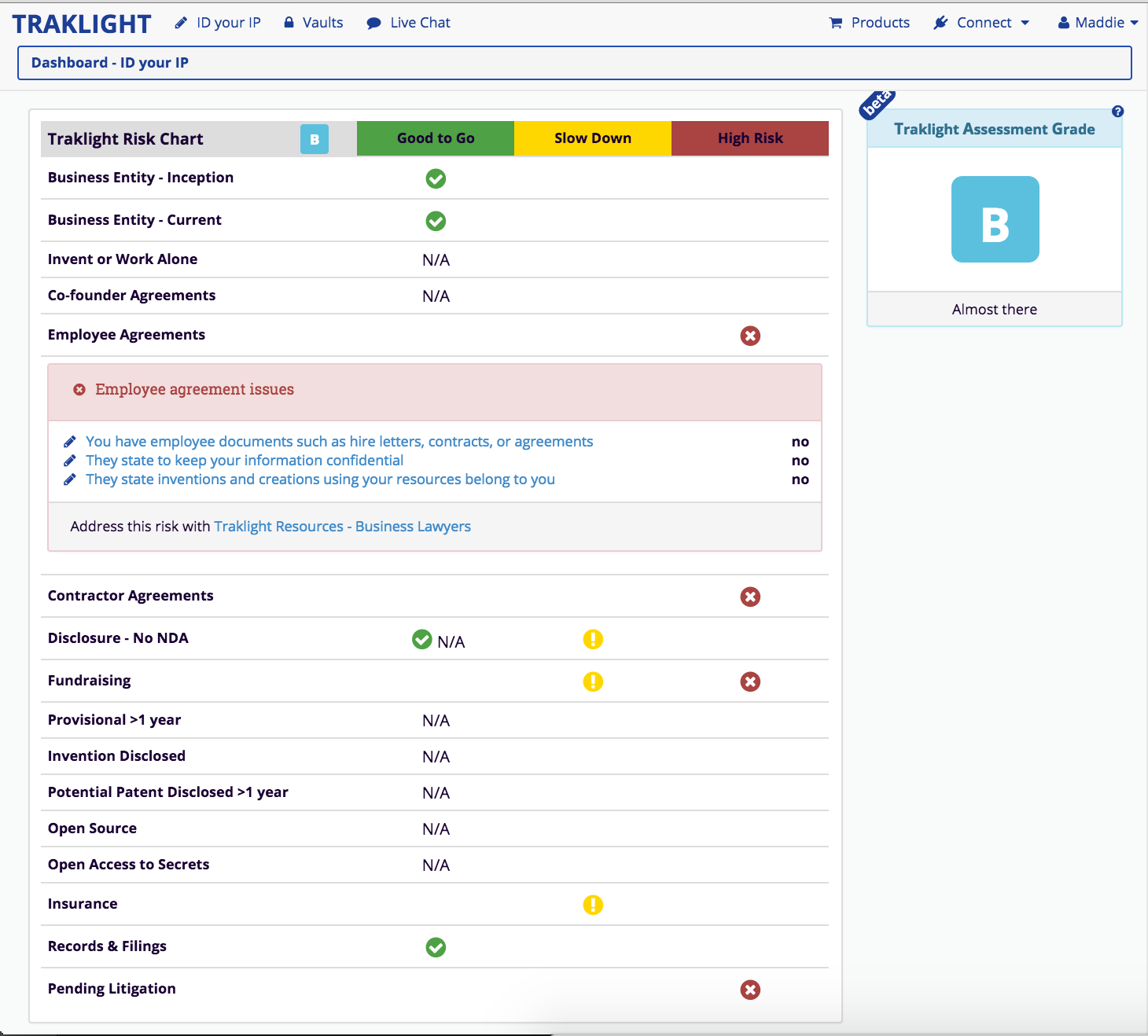1148x1036 pixels.
Task: Click green check on Business Entity - Inception
Action: coord(436,178)
